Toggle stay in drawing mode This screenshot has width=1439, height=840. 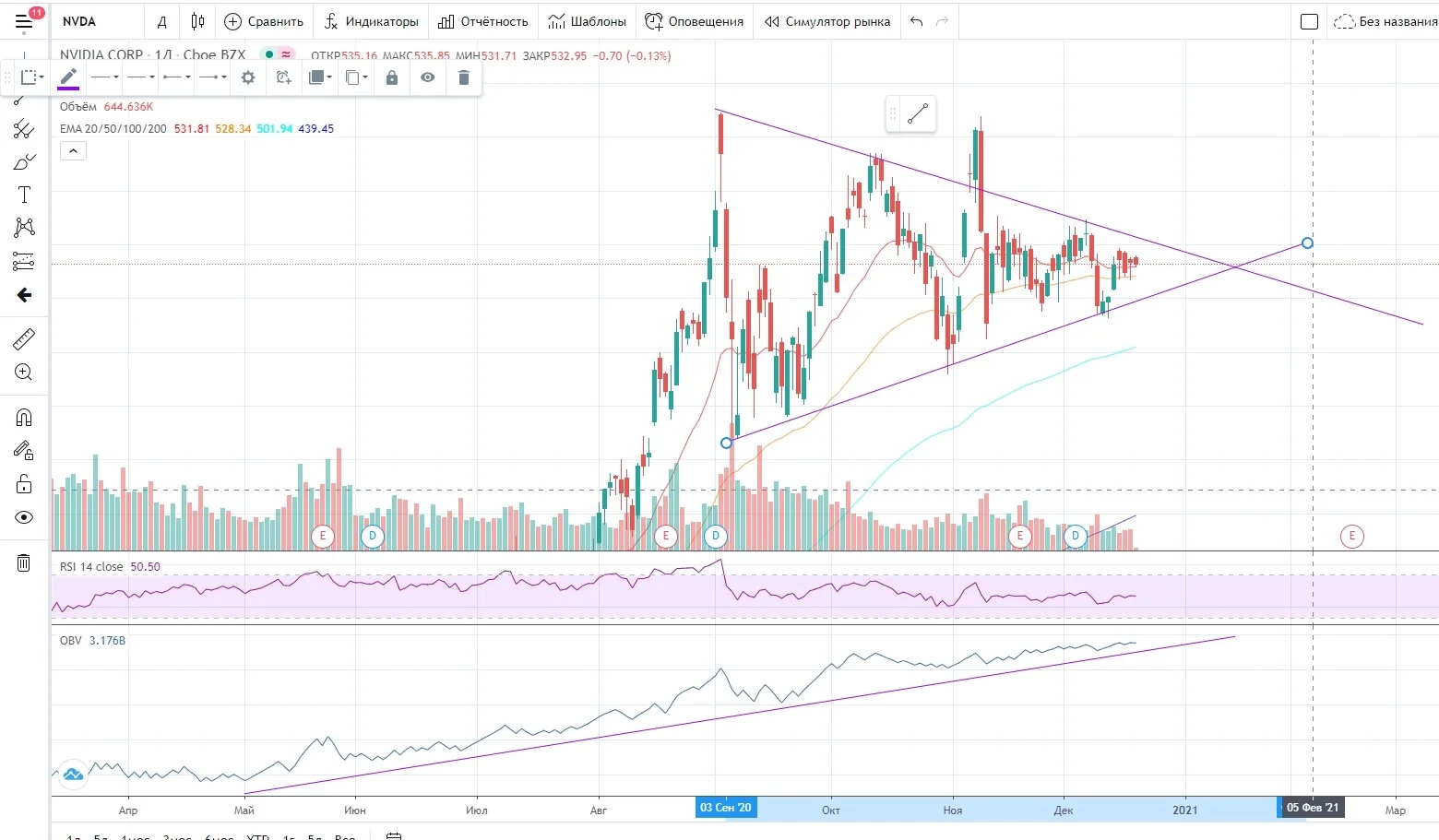pyautogui.click(x=24, y=451)
